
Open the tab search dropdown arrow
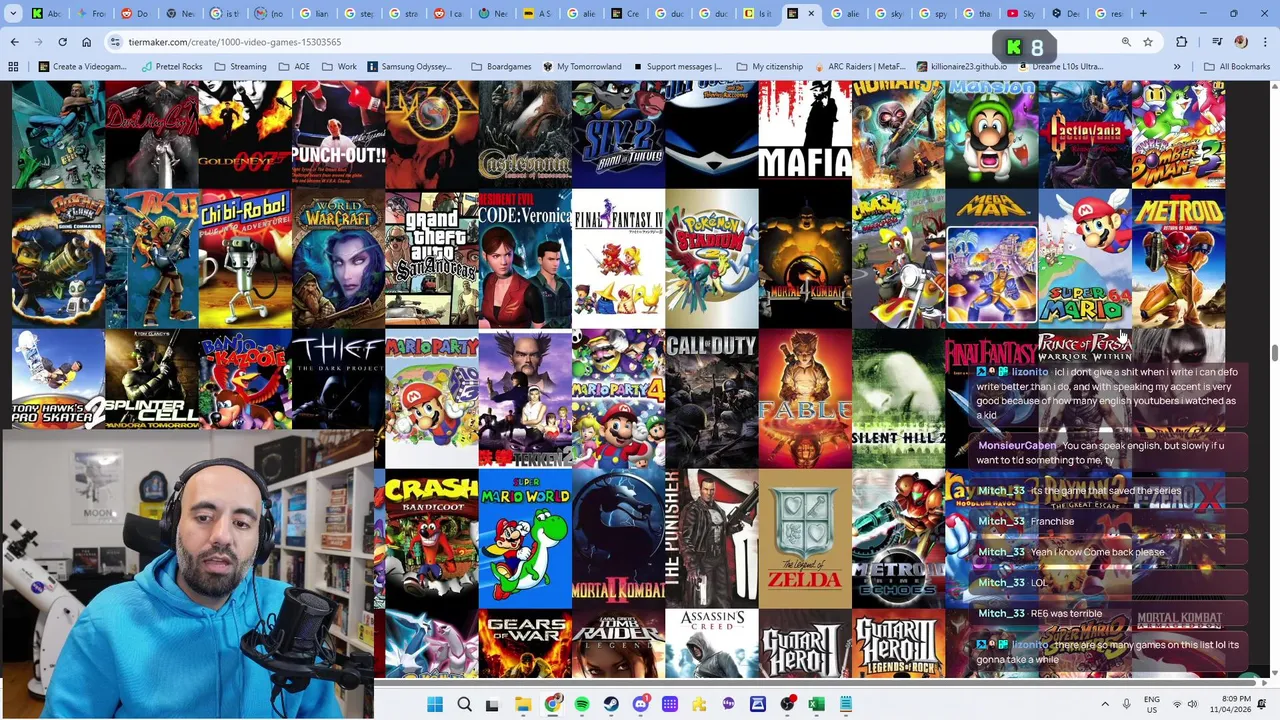13,14
